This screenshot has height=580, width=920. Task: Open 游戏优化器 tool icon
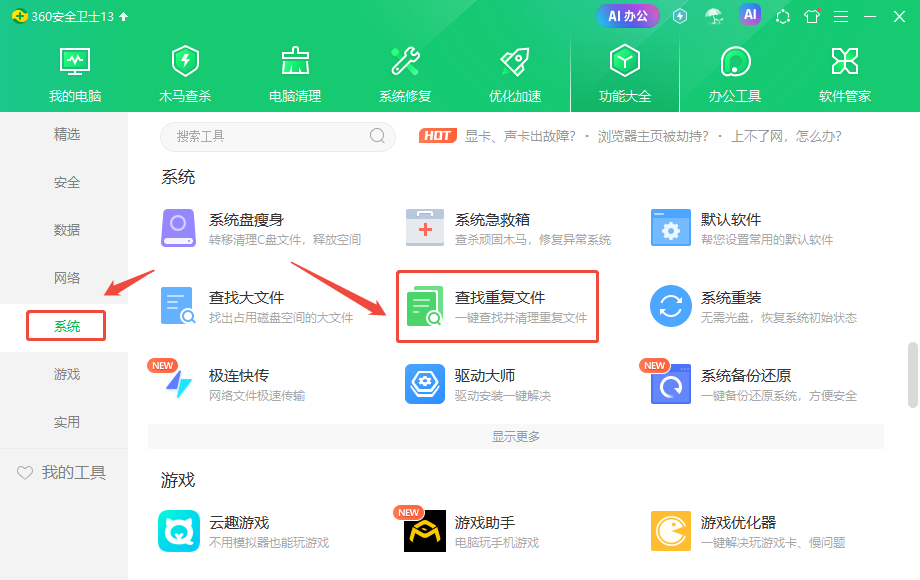pos(671,531)
